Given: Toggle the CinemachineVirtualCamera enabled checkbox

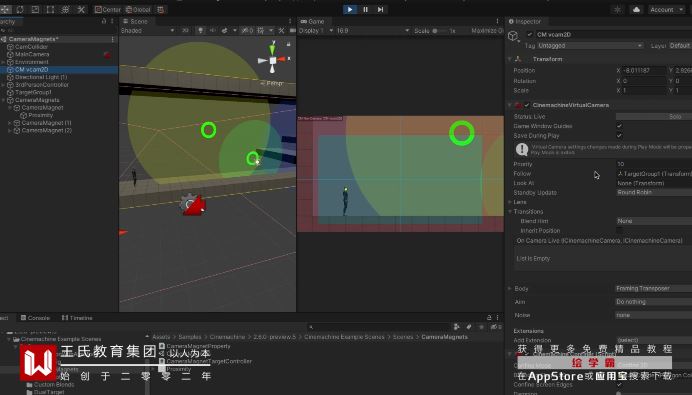Looking at the screenshot, I should coord(527,105).
